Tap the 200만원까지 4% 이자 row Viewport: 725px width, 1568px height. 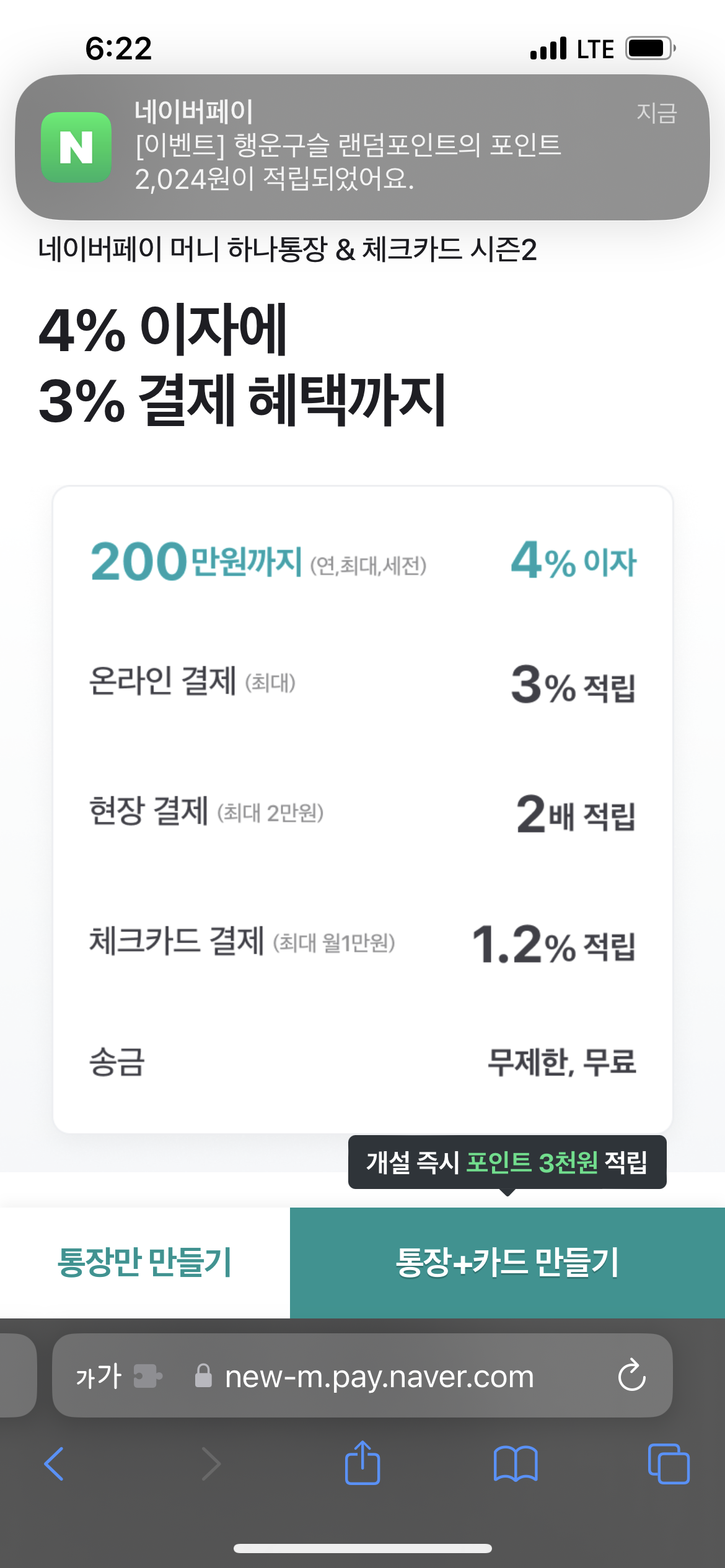(362, 562)
